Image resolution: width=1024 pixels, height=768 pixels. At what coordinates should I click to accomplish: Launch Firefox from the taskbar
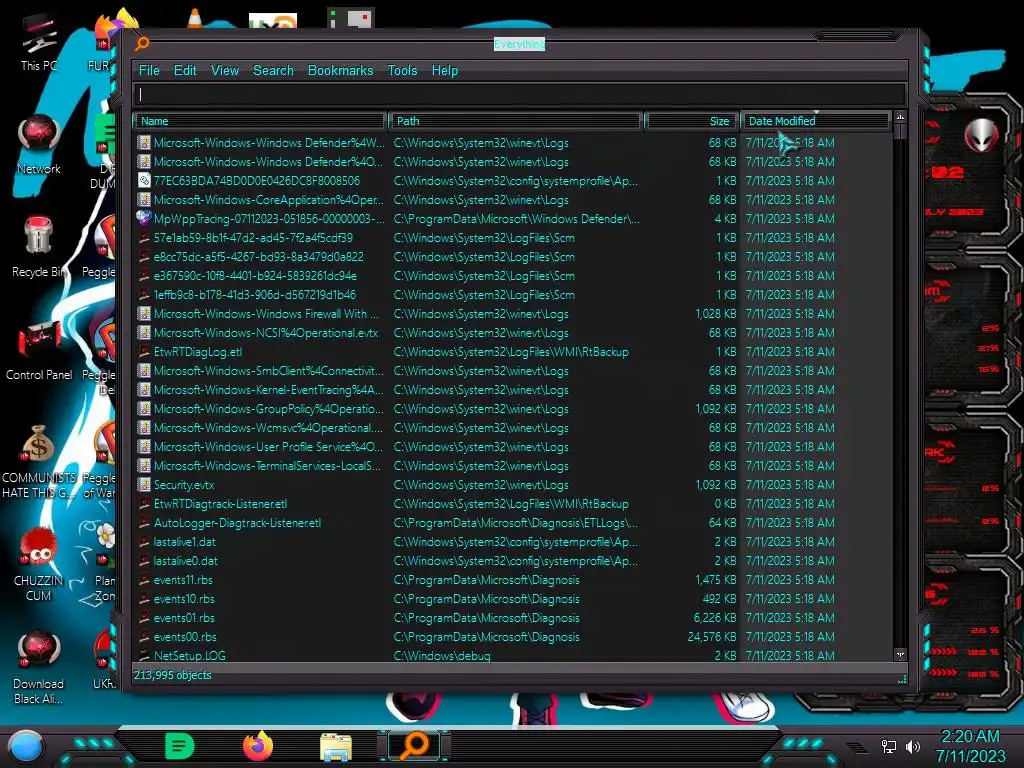[x=258, y=746]
